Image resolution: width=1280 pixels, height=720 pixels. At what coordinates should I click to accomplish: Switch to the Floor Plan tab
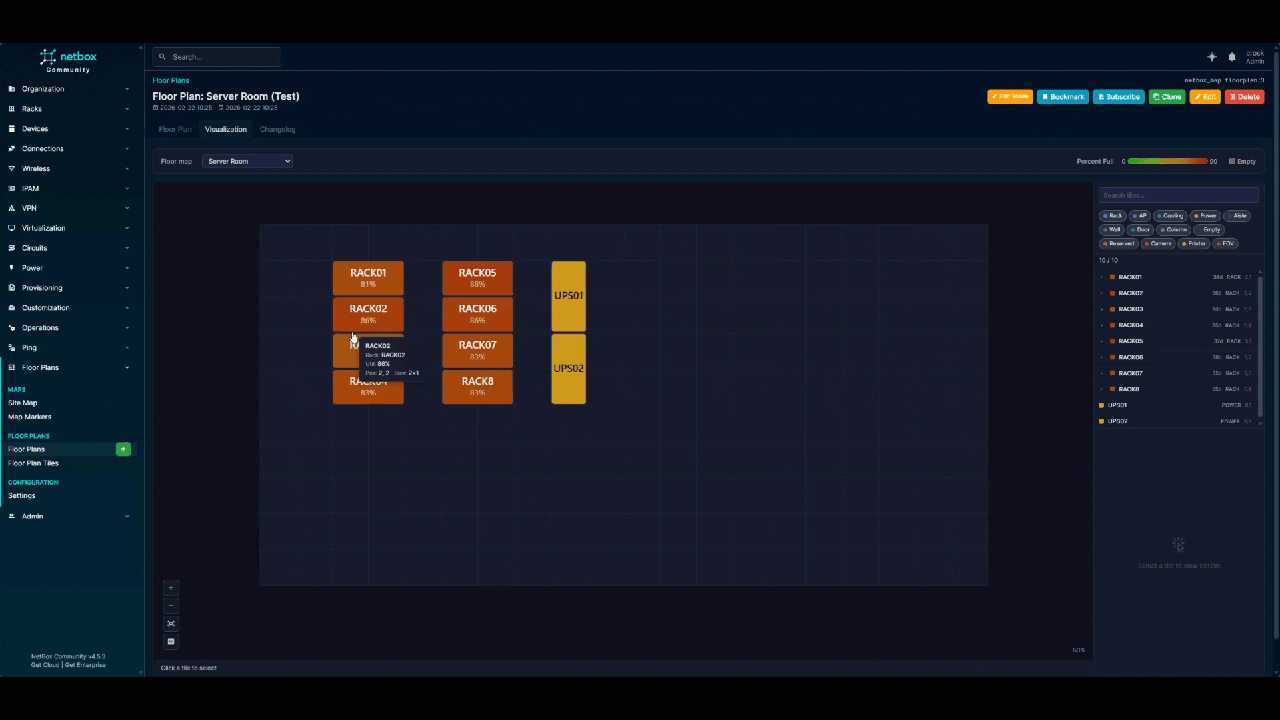(175, 129)
